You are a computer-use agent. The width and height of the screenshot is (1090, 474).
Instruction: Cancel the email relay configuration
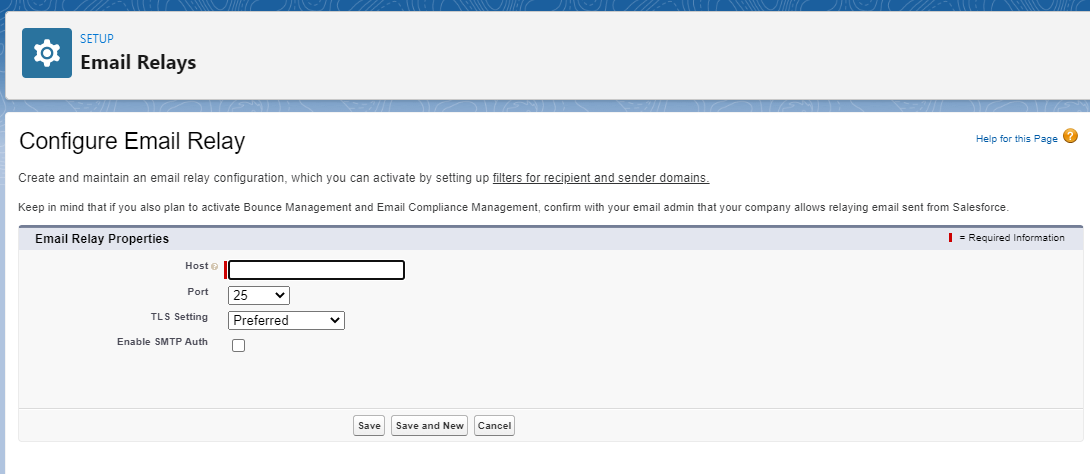pyautogui.click(x=494, y=425)
